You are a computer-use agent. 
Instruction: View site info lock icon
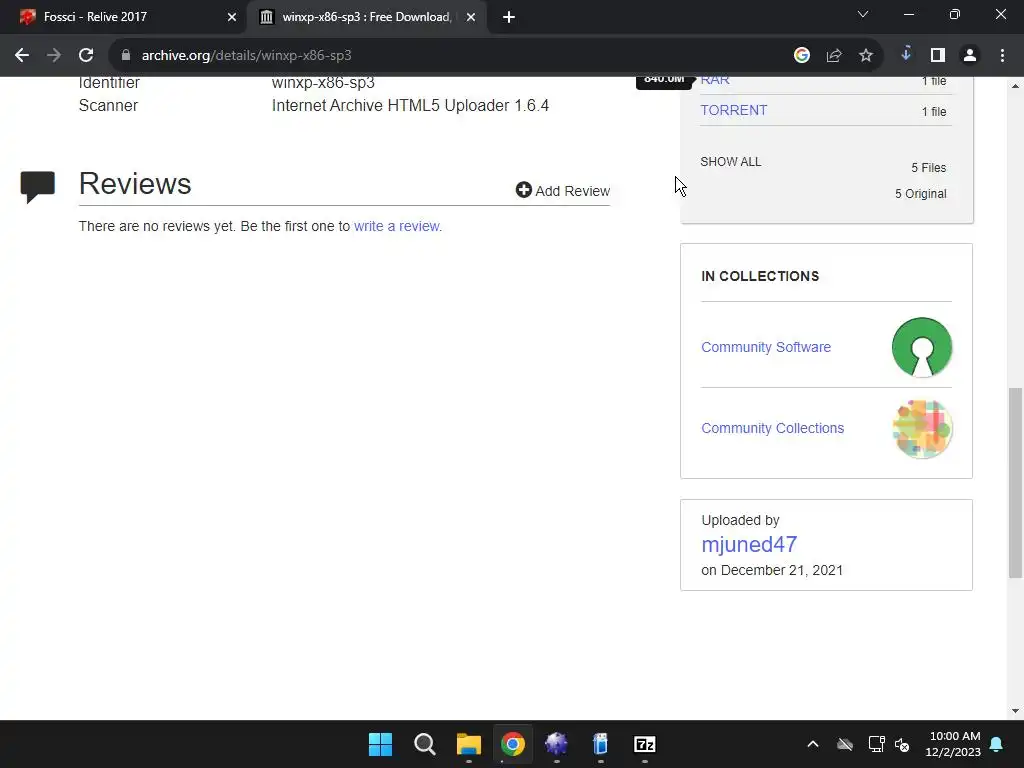(126, 55)
